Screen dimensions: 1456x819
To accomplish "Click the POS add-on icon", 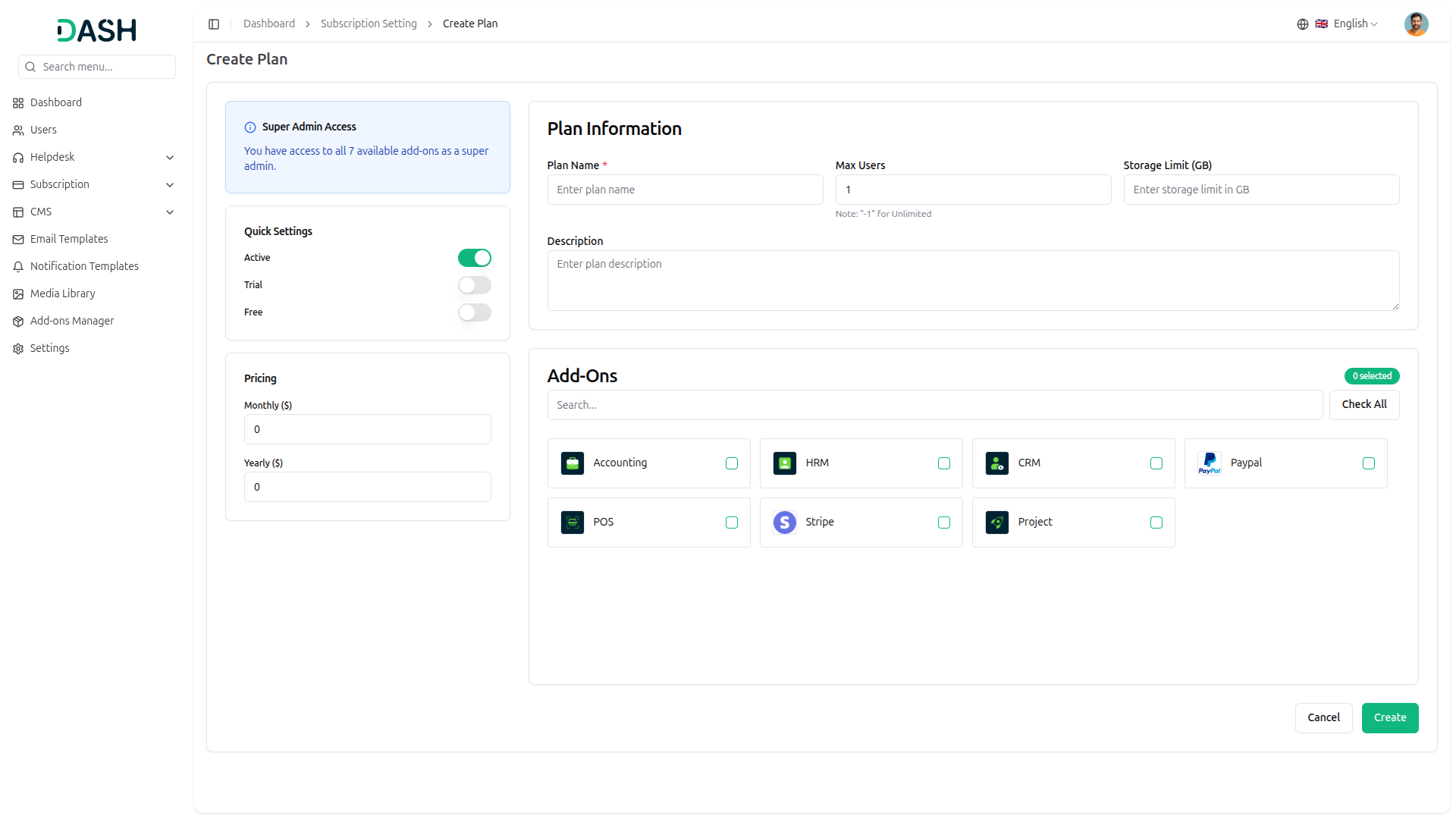I will 573,522.
